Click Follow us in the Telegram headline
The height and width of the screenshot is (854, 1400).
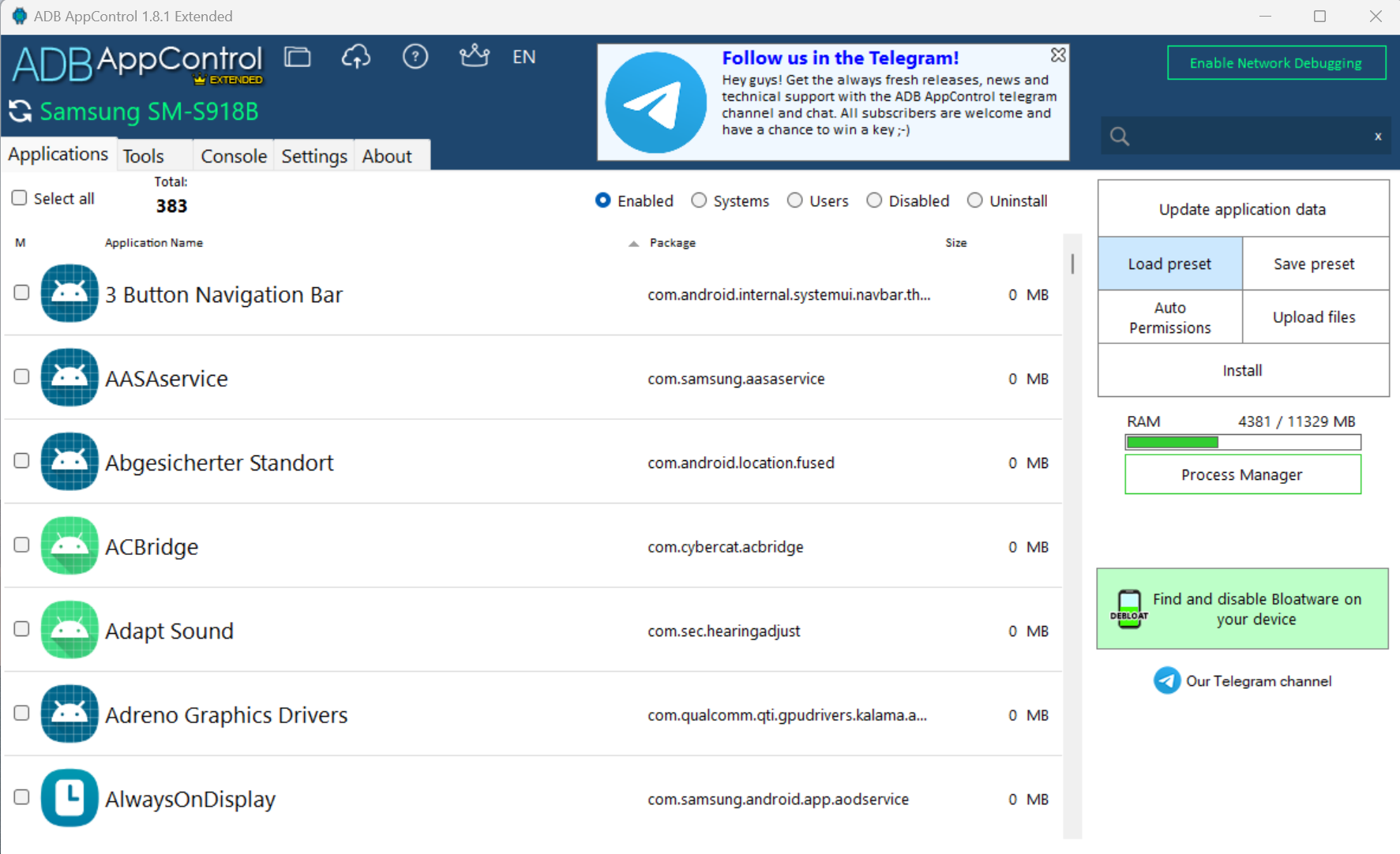coord(840,58)
